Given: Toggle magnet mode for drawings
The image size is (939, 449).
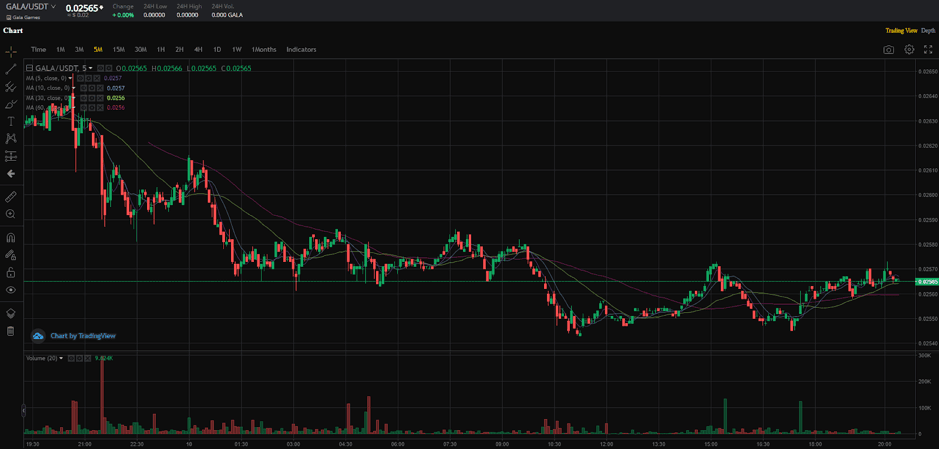Looking at the screenshot, I should tap(11, 238).
